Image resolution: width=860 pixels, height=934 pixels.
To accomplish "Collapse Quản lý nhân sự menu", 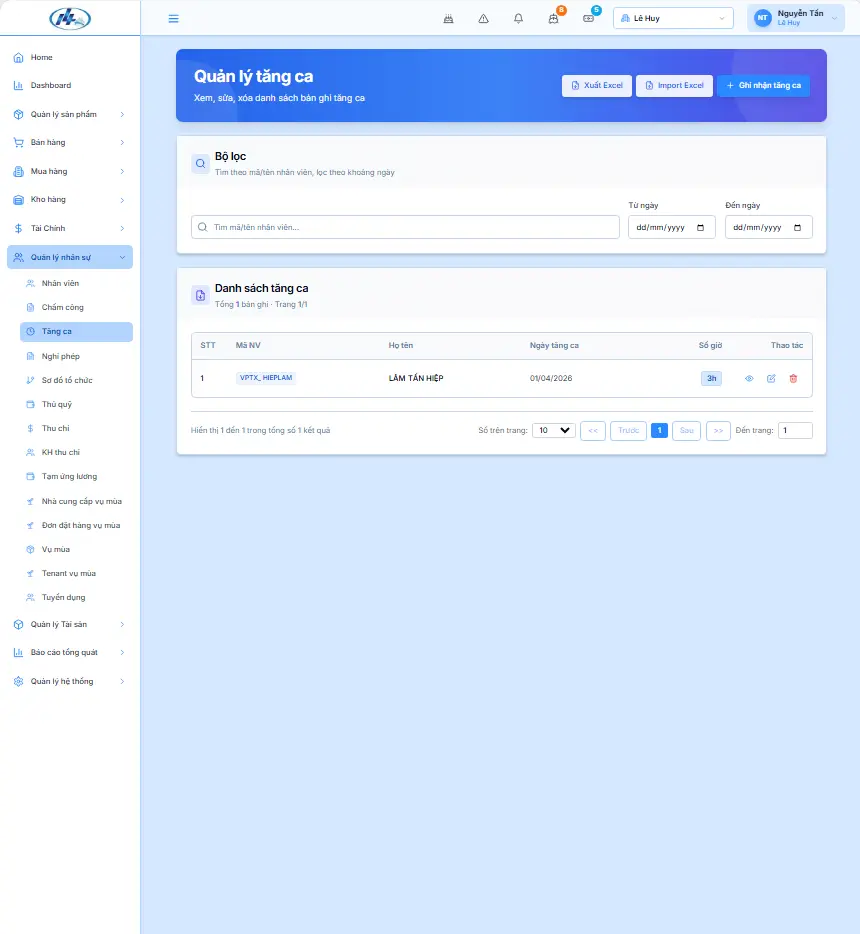I will tap(70, 257).
